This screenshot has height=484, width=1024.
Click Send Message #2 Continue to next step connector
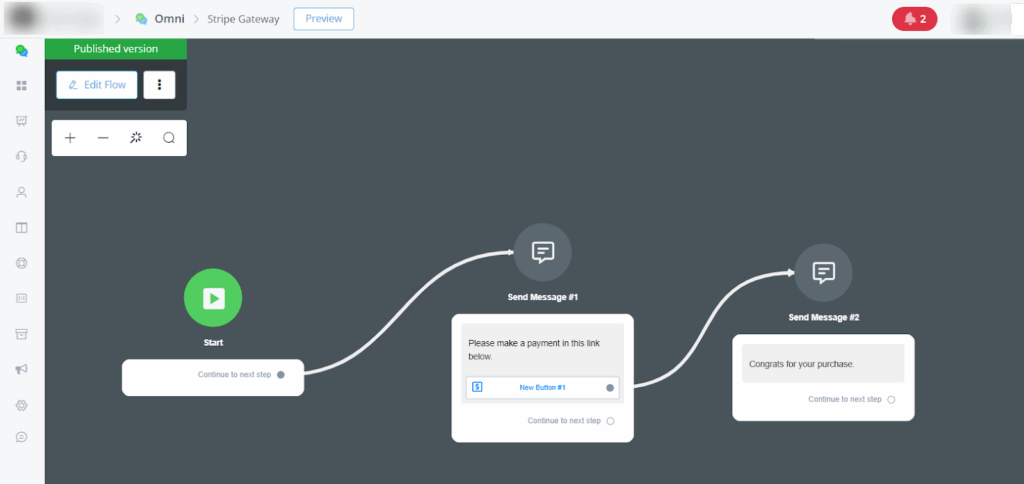pyautogui.click(x=891, y=399)
